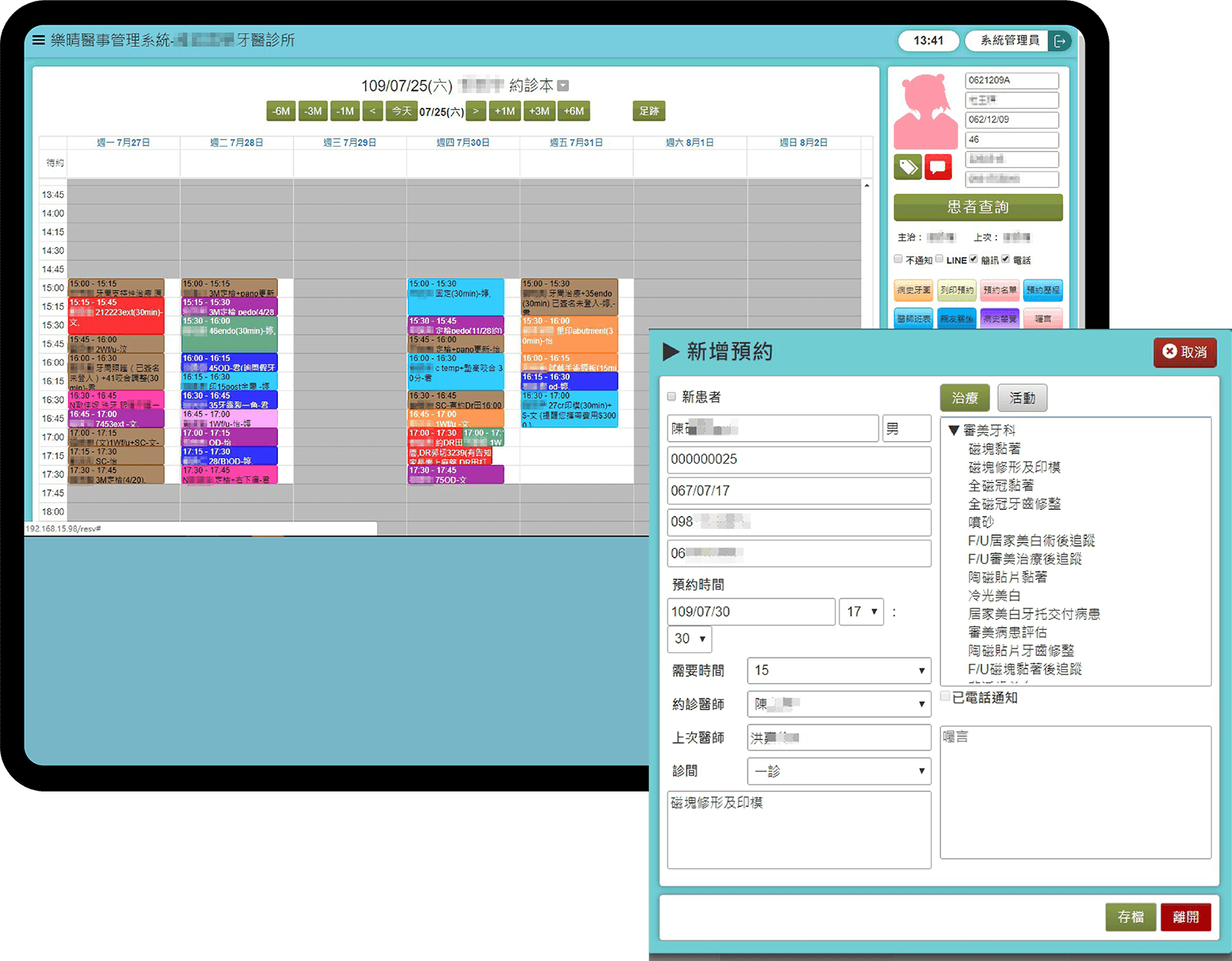Cancel the new appointment with 取消 button

[x=1184, y=352]
